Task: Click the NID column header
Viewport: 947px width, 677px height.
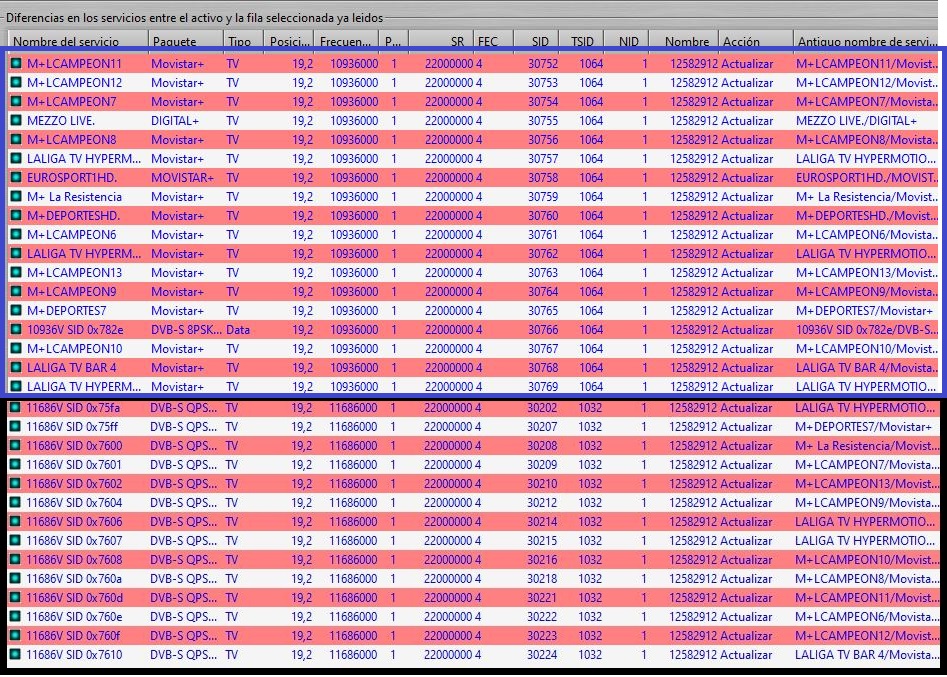Action: coord(627,41)
